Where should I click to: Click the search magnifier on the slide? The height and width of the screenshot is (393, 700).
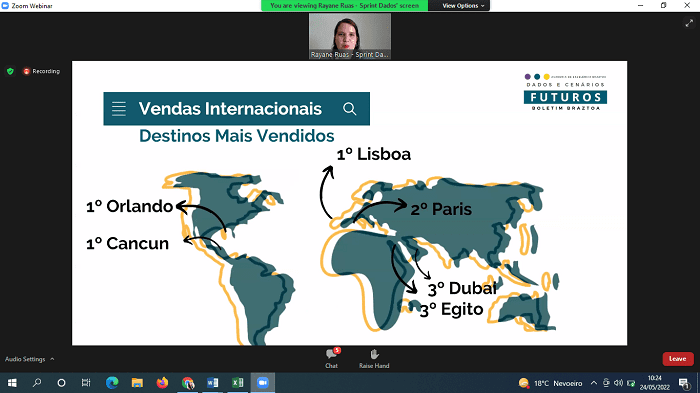[x=350, y=109]
